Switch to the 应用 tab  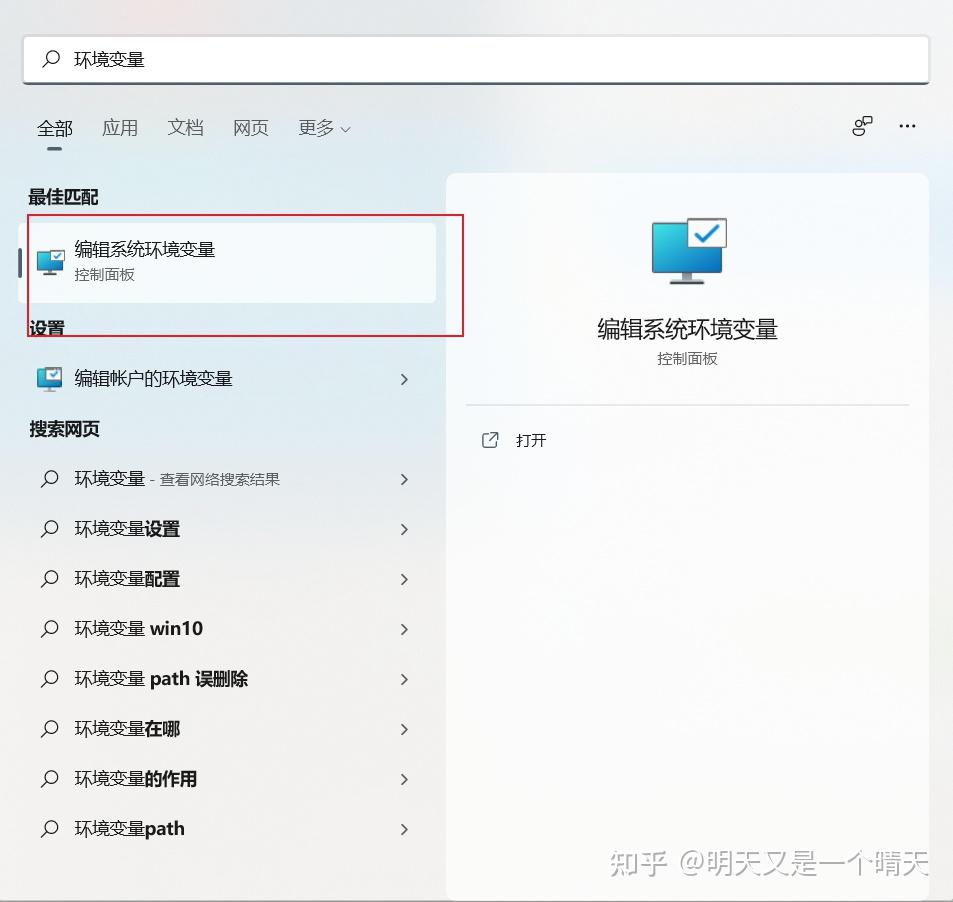point(120,128)
